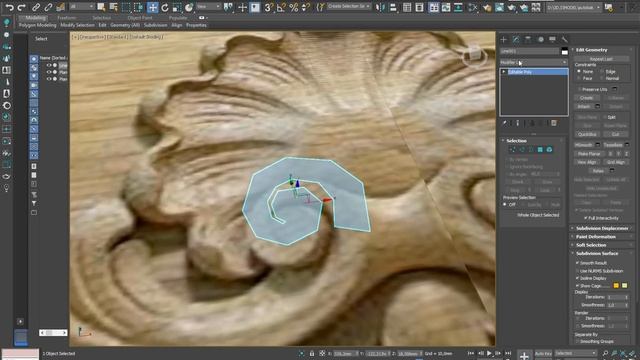Viewport: 640px width, 360px height.
Task: Toggle the Full Interactivity checkbox
Action: [586, 218]
